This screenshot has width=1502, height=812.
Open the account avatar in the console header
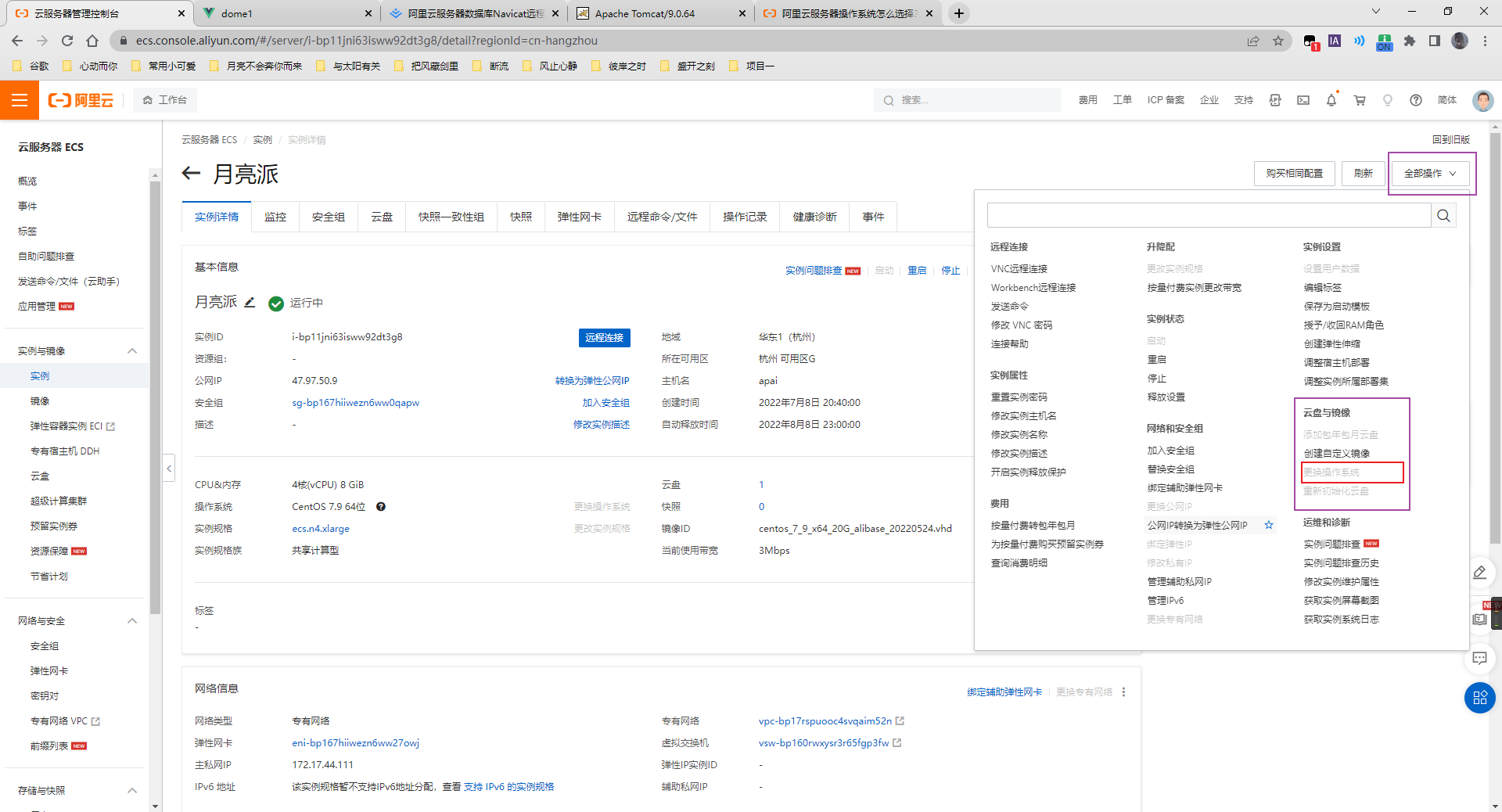[x=1482, y=100]
